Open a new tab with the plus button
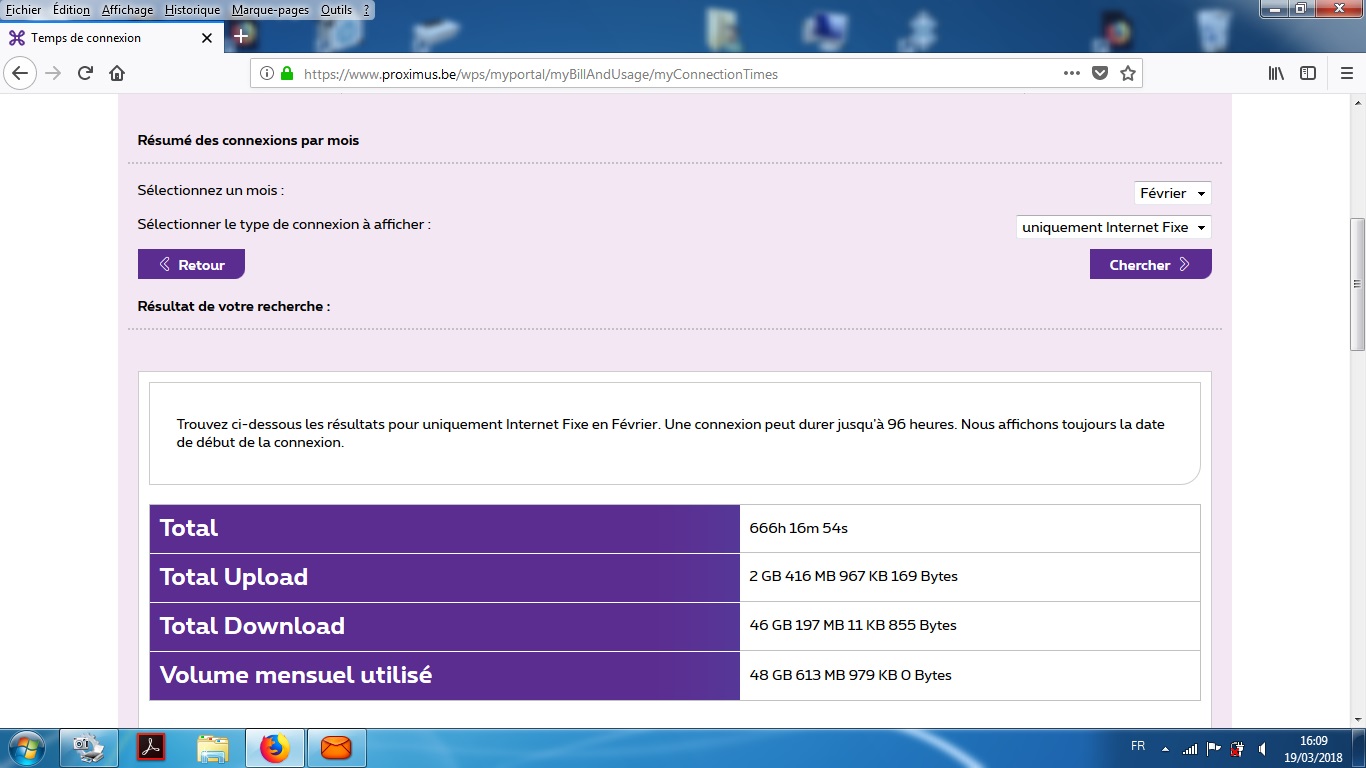Image resolution: width=1366 pixels, height=768 pixels. tap(240, 37)
